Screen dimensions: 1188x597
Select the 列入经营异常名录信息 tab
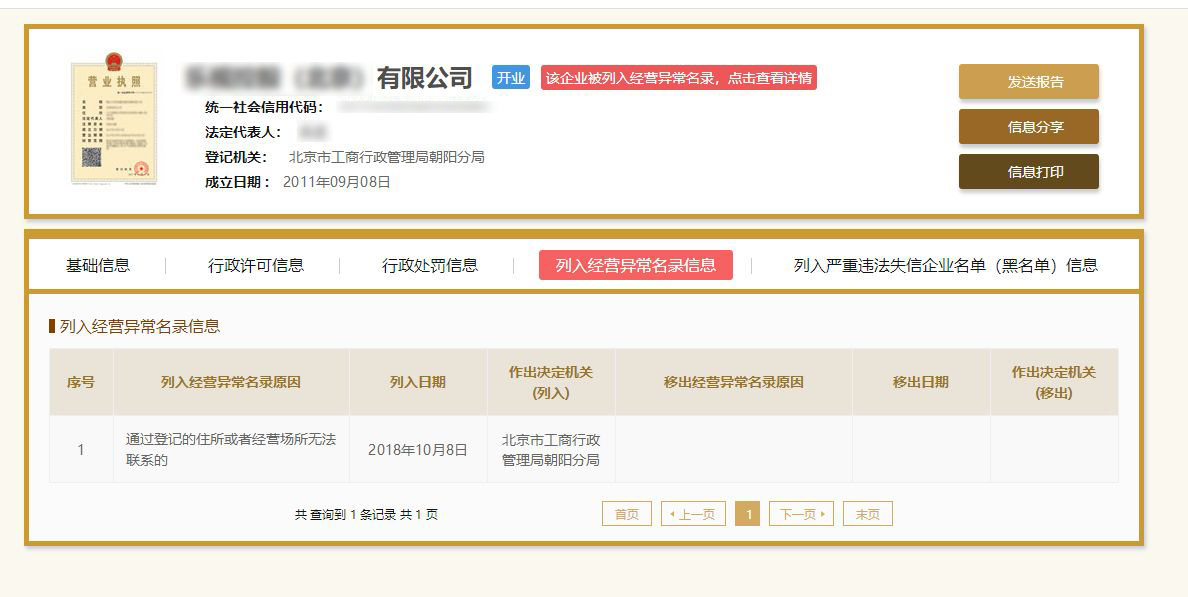[635, 265]
